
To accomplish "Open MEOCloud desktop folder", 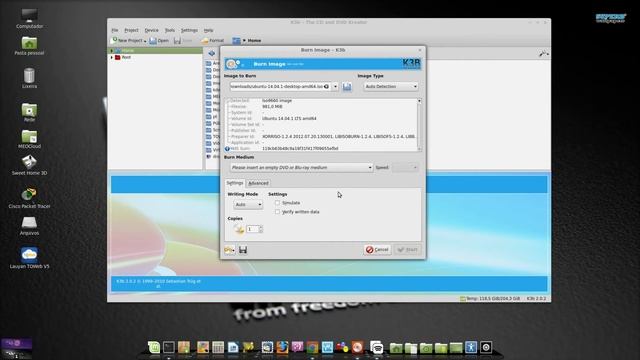I will (x=29, y=139).
